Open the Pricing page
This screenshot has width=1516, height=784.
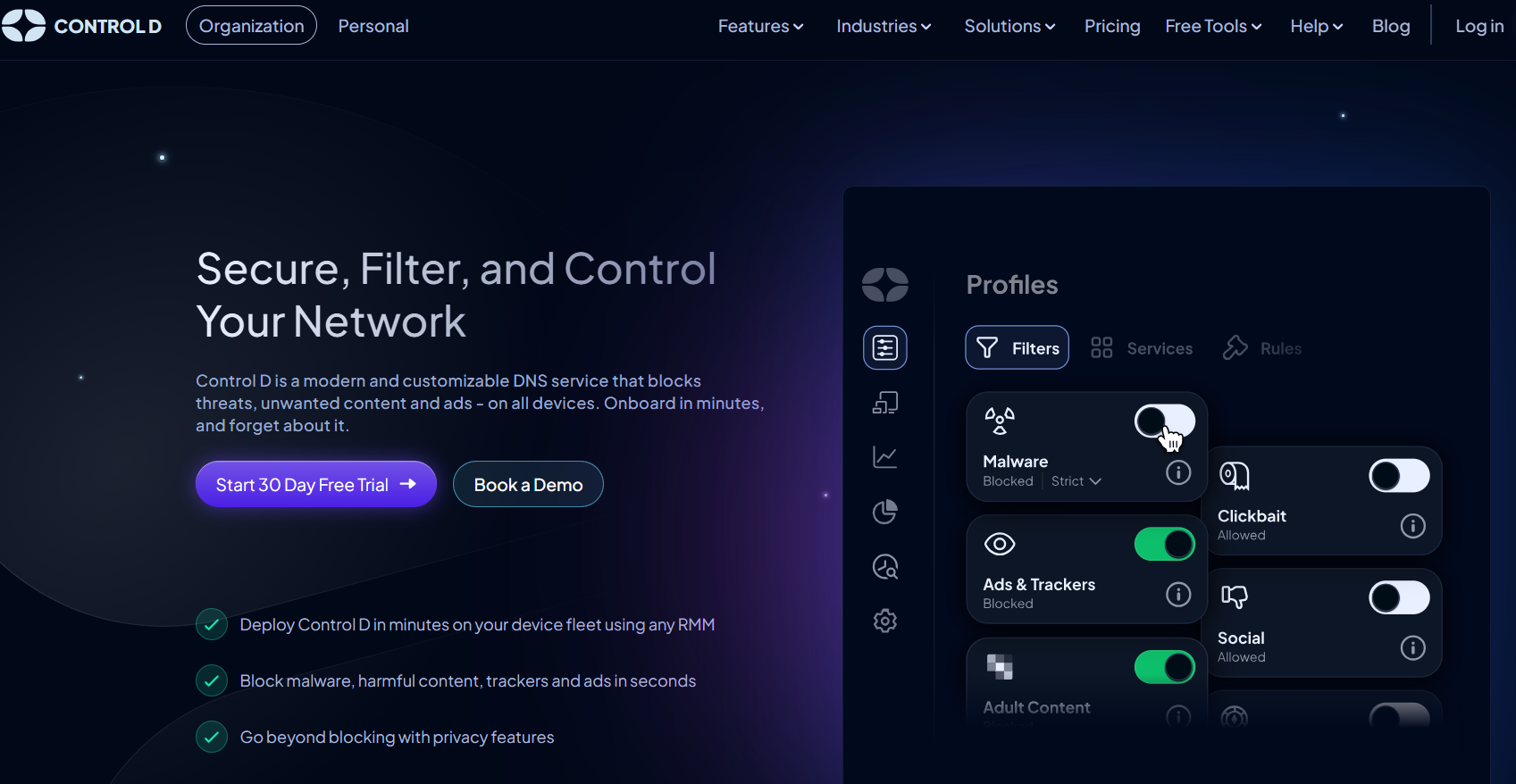[1112, 26]
